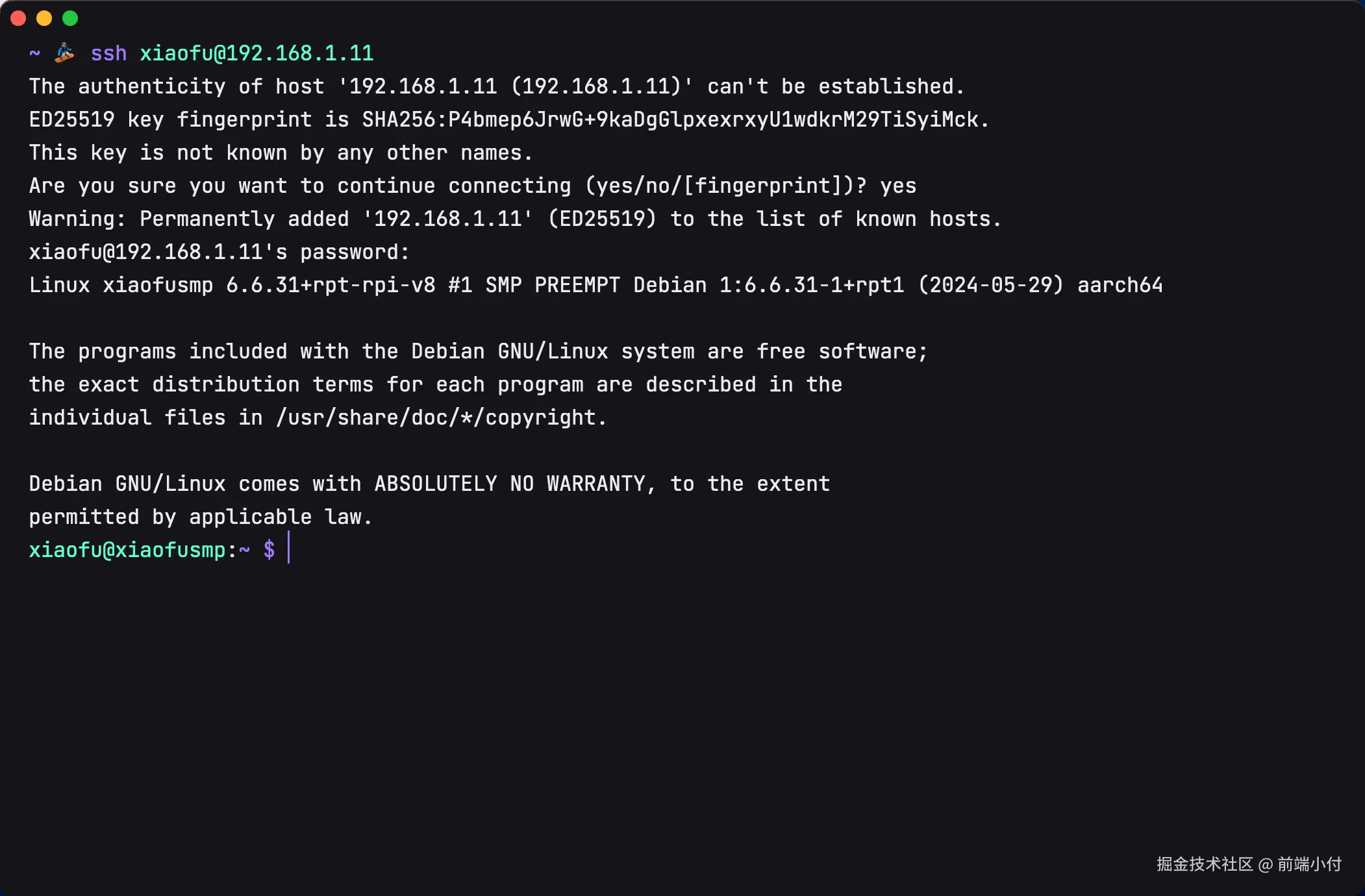The width and height of the screenshot is (1365, 896).
Task: Click 'ABSOLUTELY NO WARRANTY' text
Action: click(510, 484)
